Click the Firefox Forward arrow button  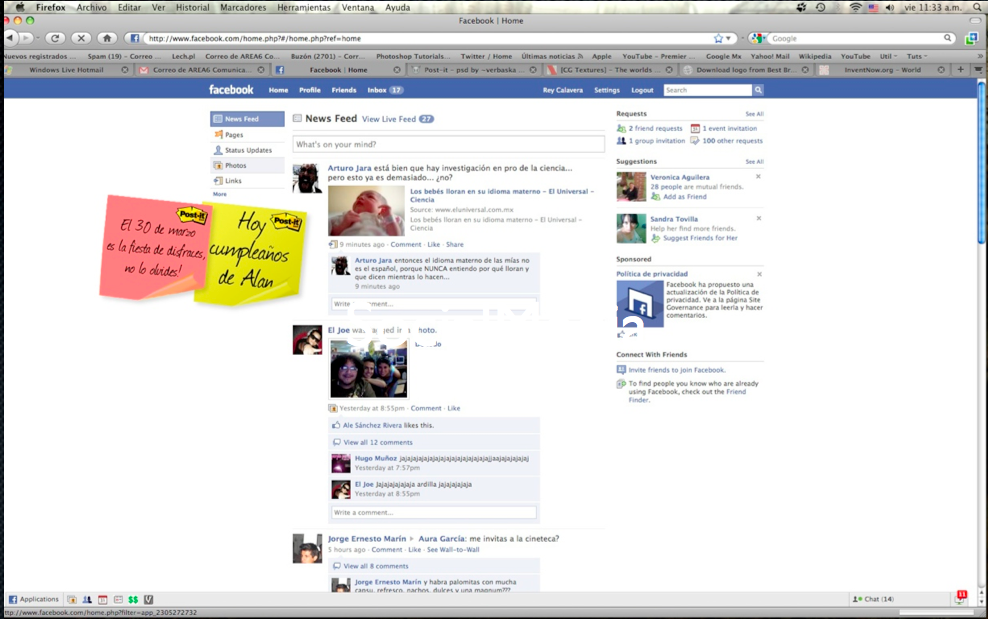tap(25, 38)
